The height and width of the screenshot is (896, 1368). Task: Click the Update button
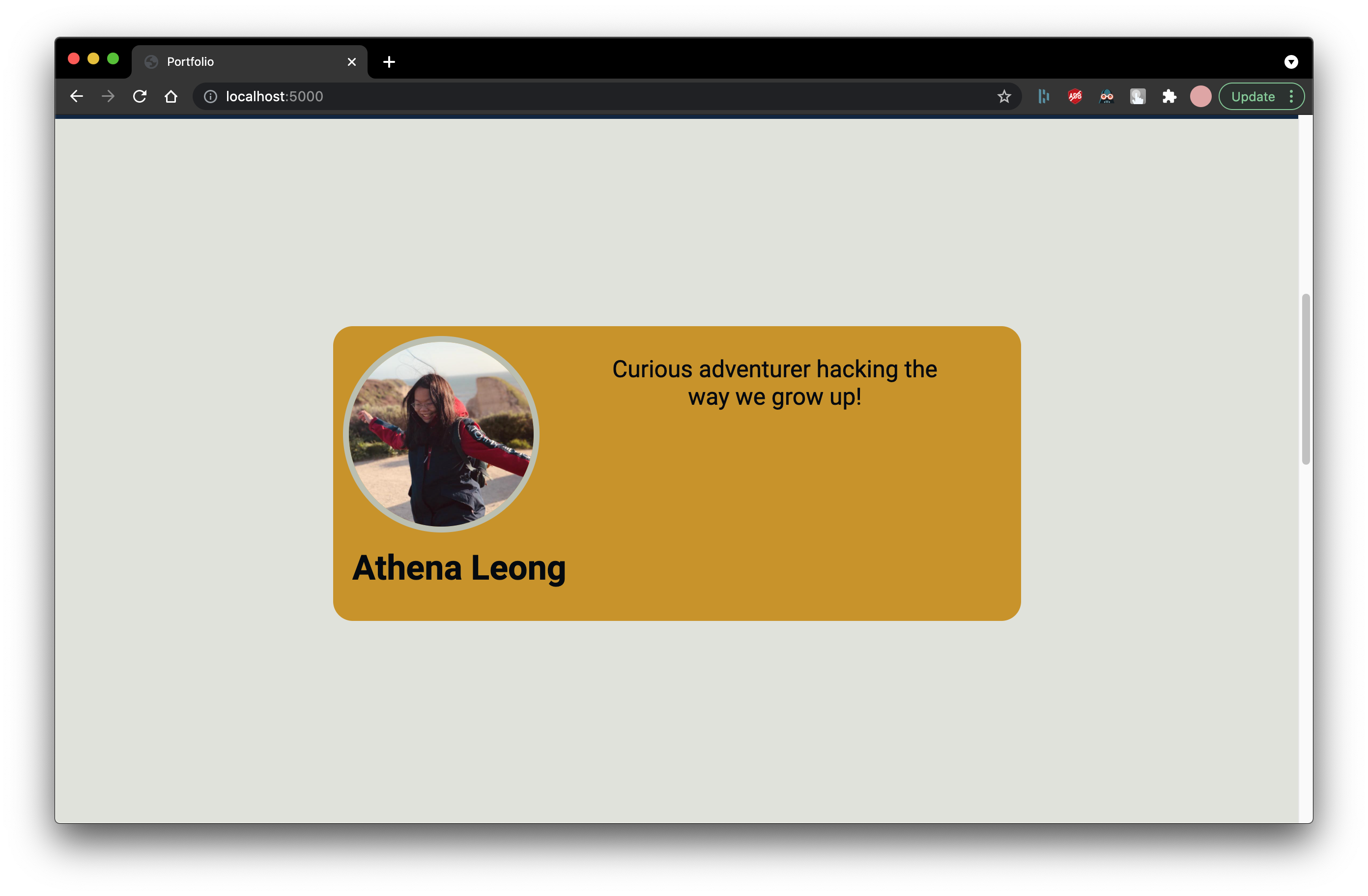click(x=1253, y=97)
